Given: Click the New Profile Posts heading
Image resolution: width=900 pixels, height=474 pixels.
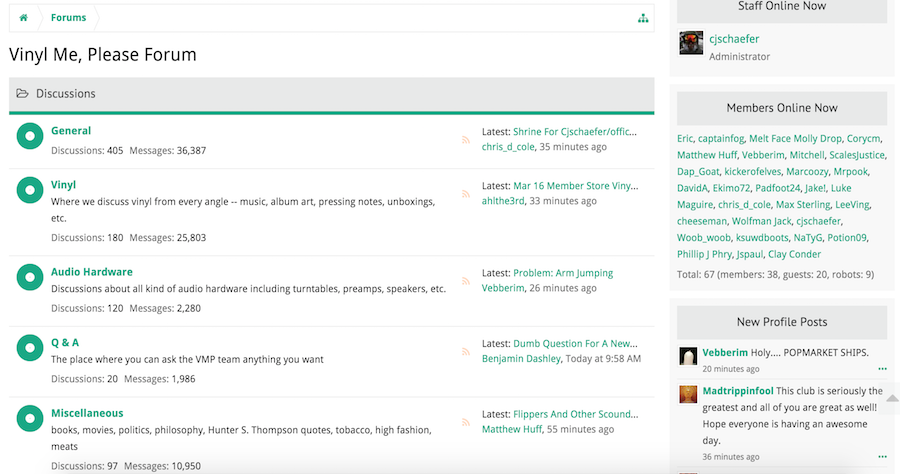Looking at the screenshot, I should point(782,322).
